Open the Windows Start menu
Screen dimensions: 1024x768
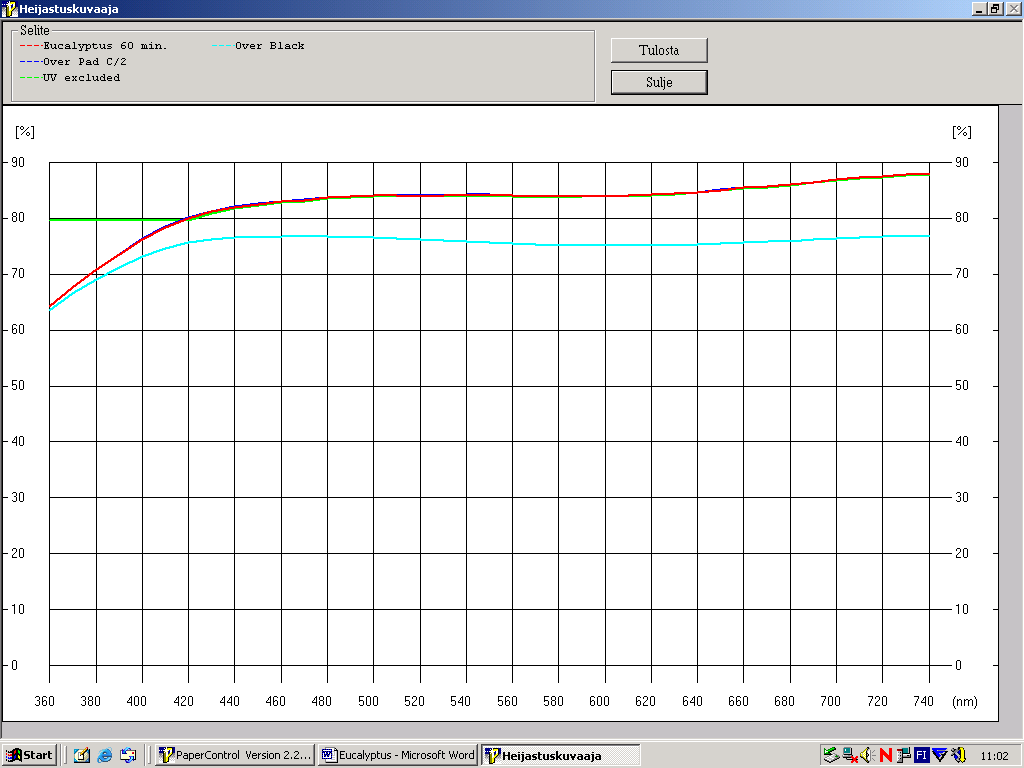[29, 755]
